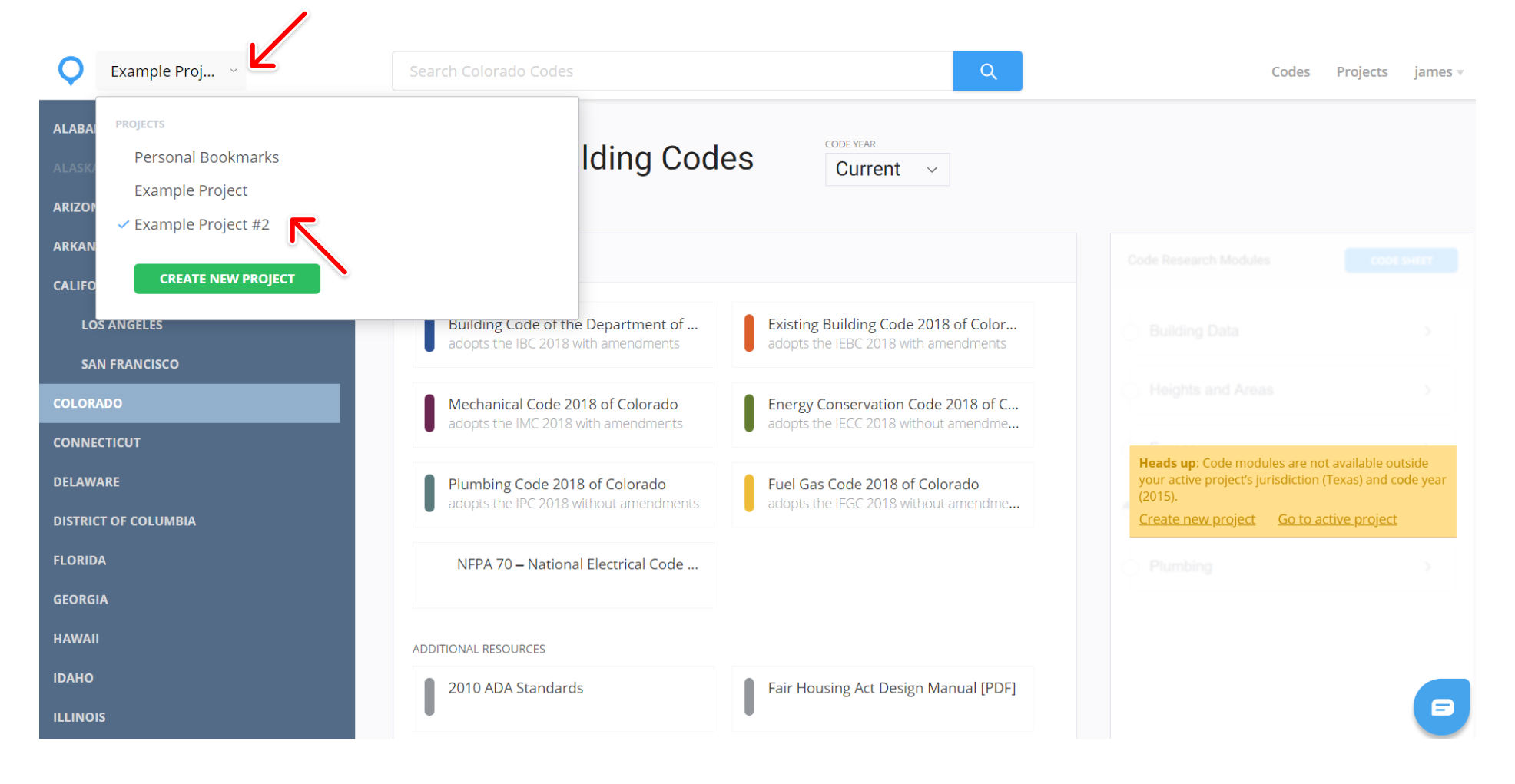The height and width of the screenshot is (784, 1515).
Task: Select Example Project in the projects list
Action: coord(191,190)
